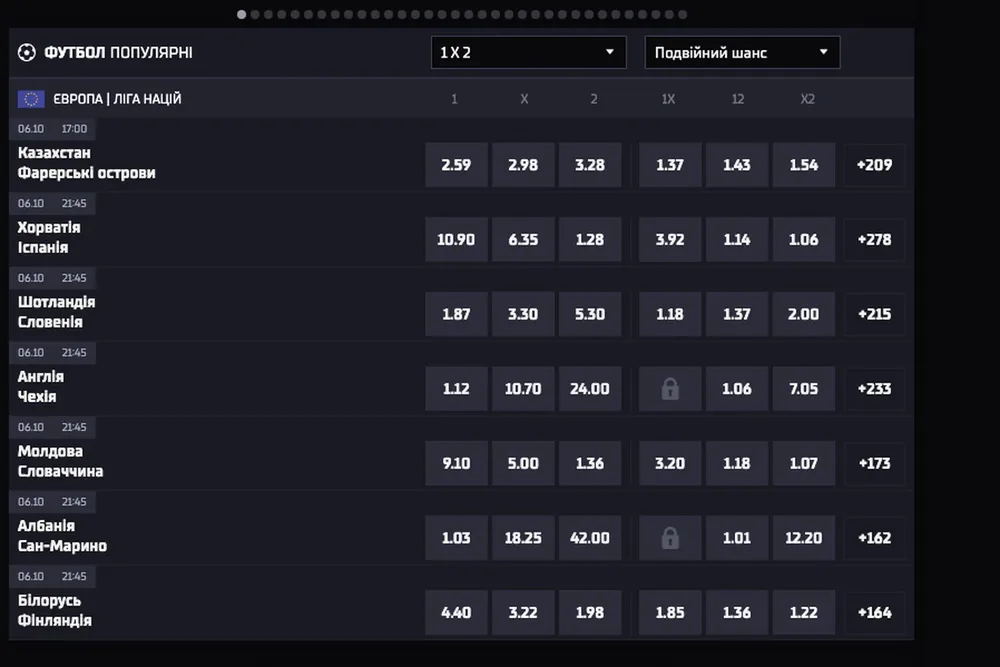Show +162 more markets for Албанія–Сан-Марино
This screenshot has width=1000, height=667.
(874, 538)
